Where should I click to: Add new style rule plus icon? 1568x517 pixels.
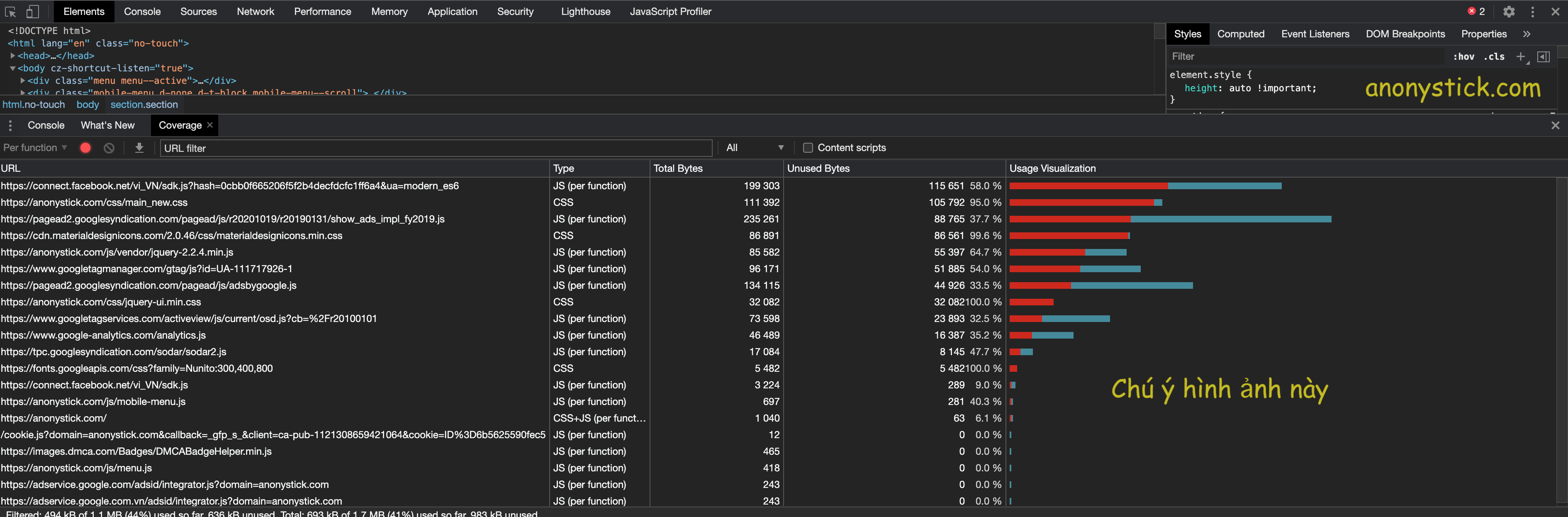pos(1520,56)
